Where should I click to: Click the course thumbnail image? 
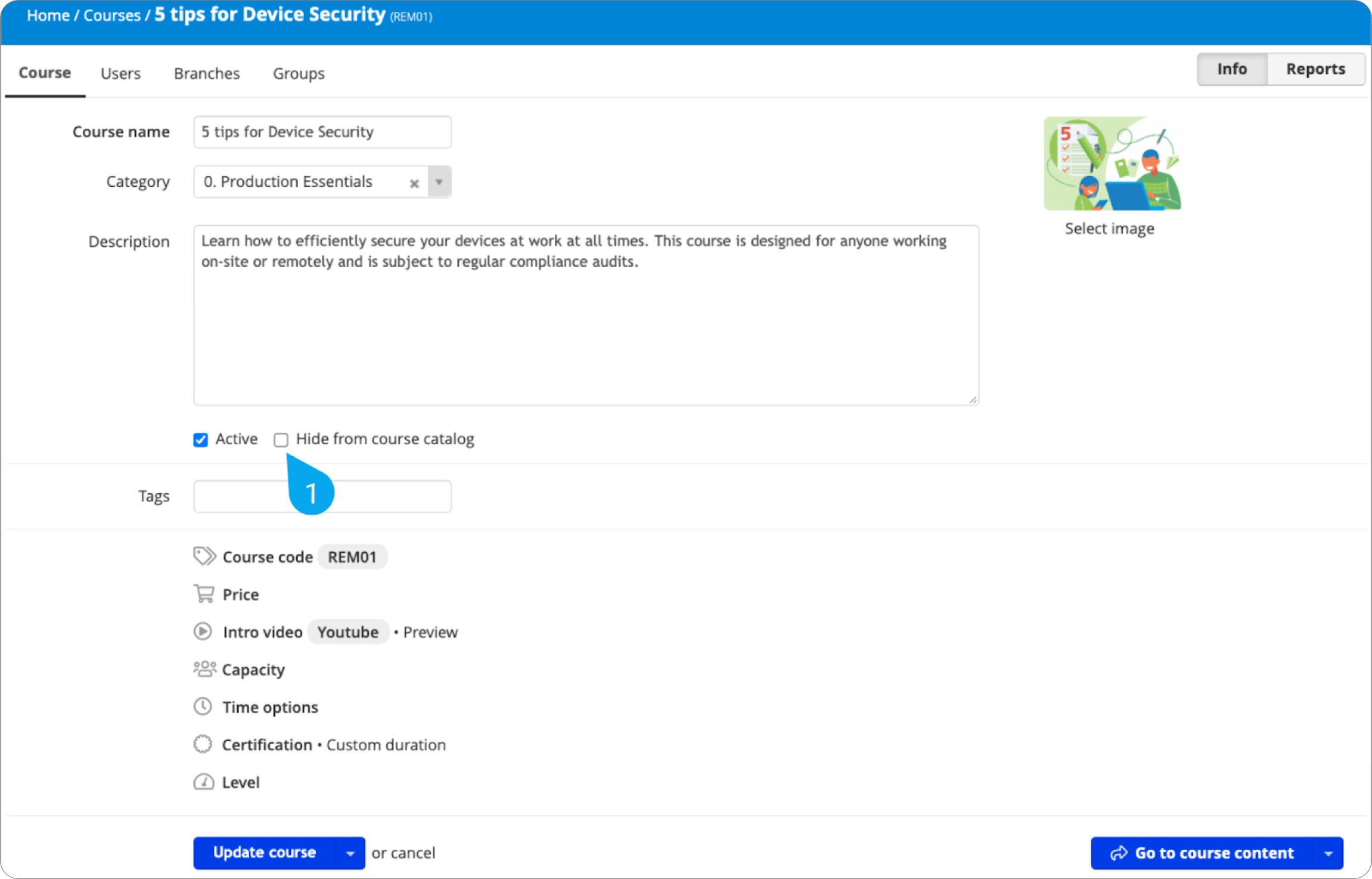pos(1113,163)
